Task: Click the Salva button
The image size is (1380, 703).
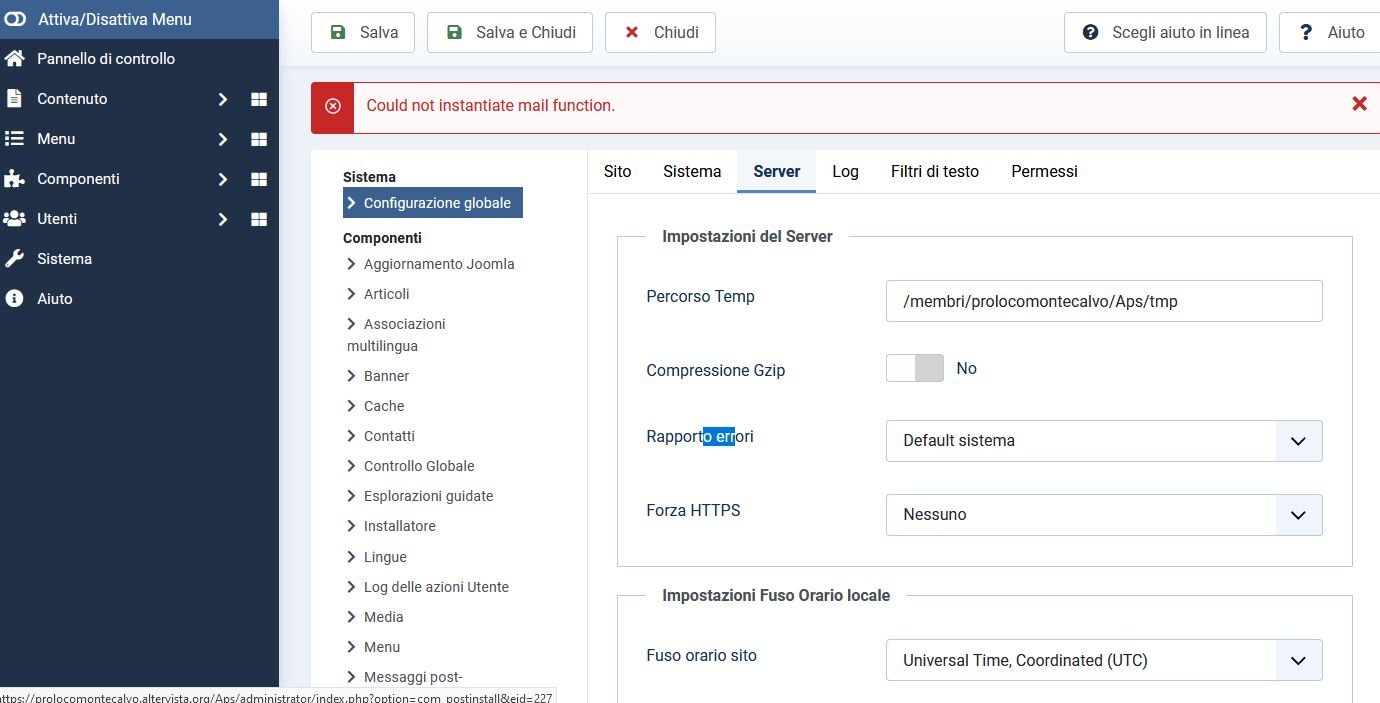Action: (363, 32)
